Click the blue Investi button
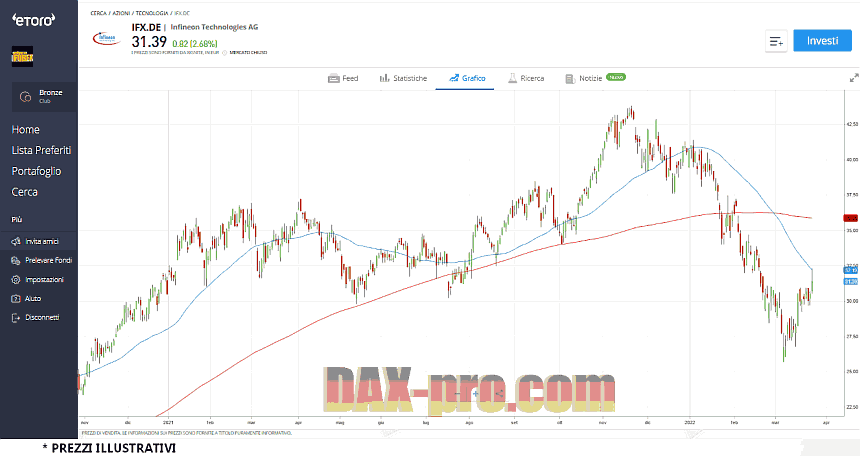Viewport: 860px width, 456px height. click(822, 41)
